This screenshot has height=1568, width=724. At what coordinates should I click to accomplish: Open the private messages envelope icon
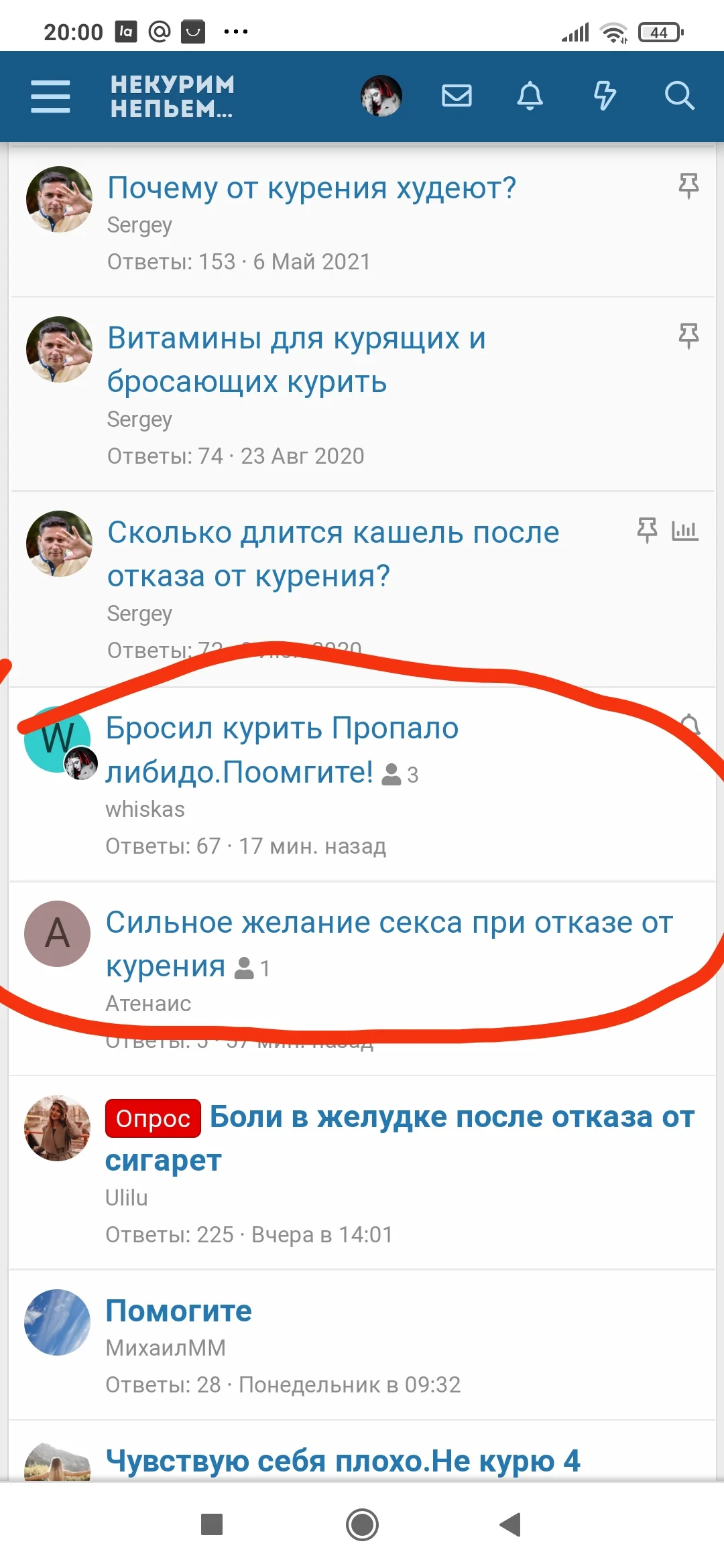tap(457, 96)
